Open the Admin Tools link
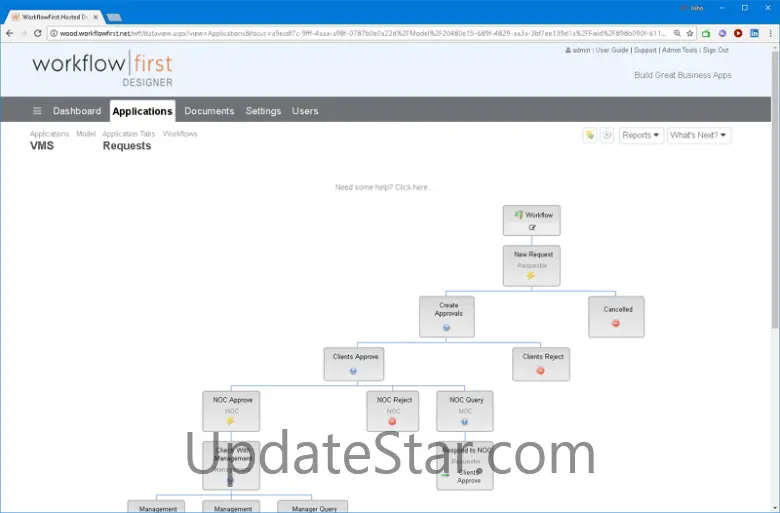The width and height of the screenshot is (780, 513). pyautogui.click(x=680, y=50)
